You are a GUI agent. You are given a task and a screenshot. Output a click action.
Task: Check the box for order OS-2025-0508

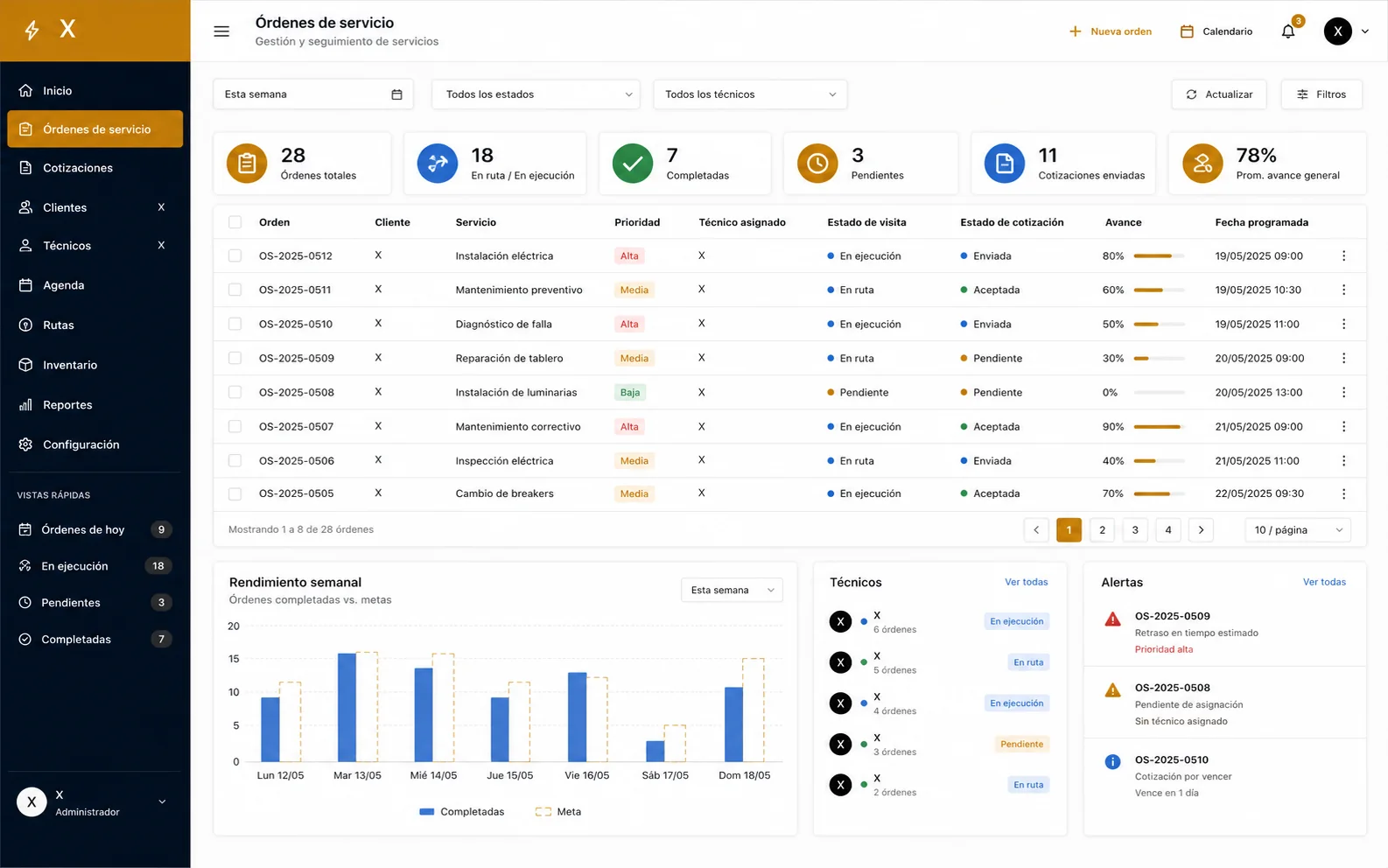(x=235, y=392)
